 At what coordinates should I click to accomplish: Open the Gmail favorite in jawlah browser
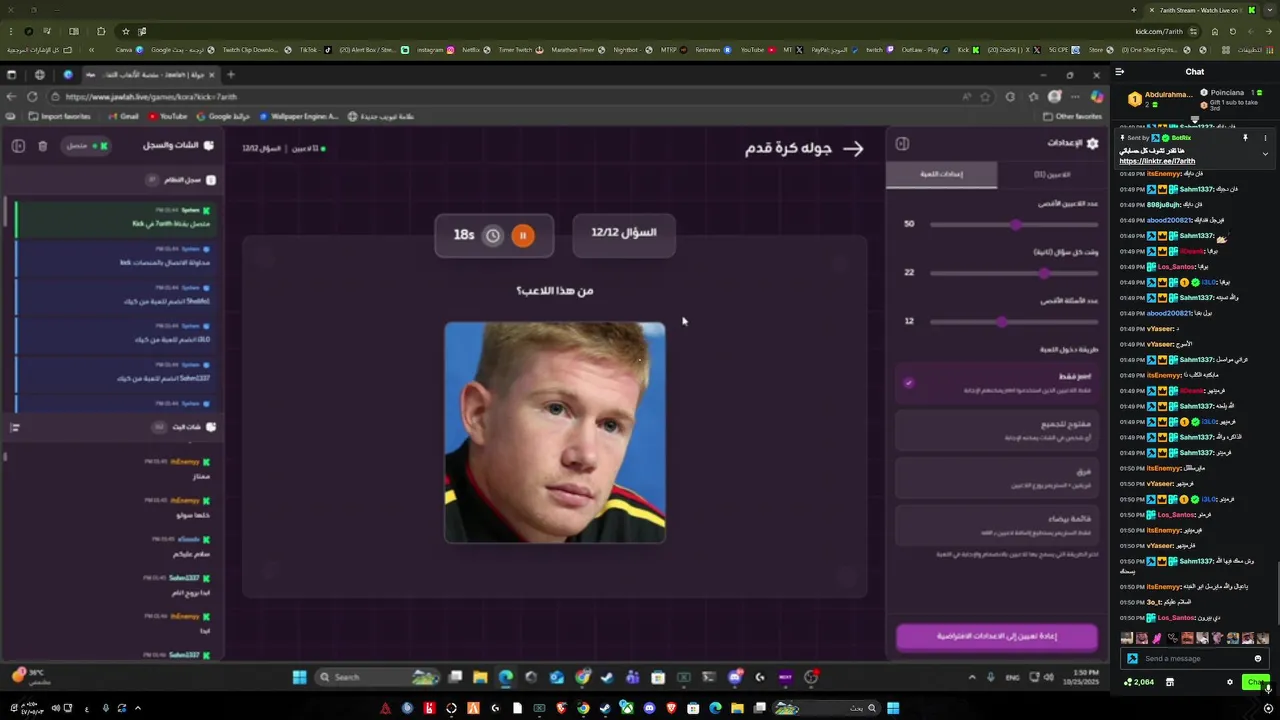(122, 116)
